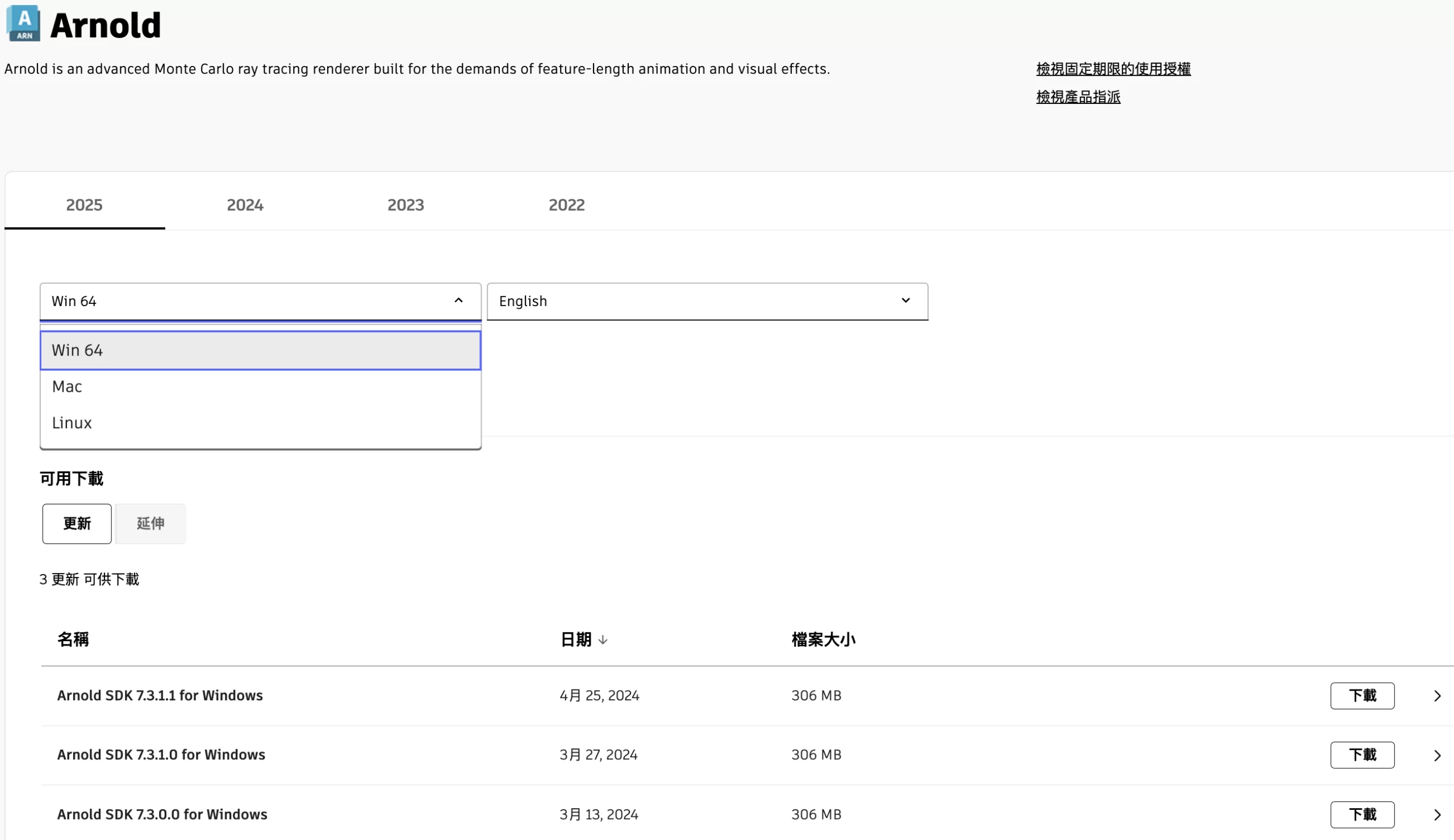Click the Arnold product logo icon

click(x=23, y=24)
